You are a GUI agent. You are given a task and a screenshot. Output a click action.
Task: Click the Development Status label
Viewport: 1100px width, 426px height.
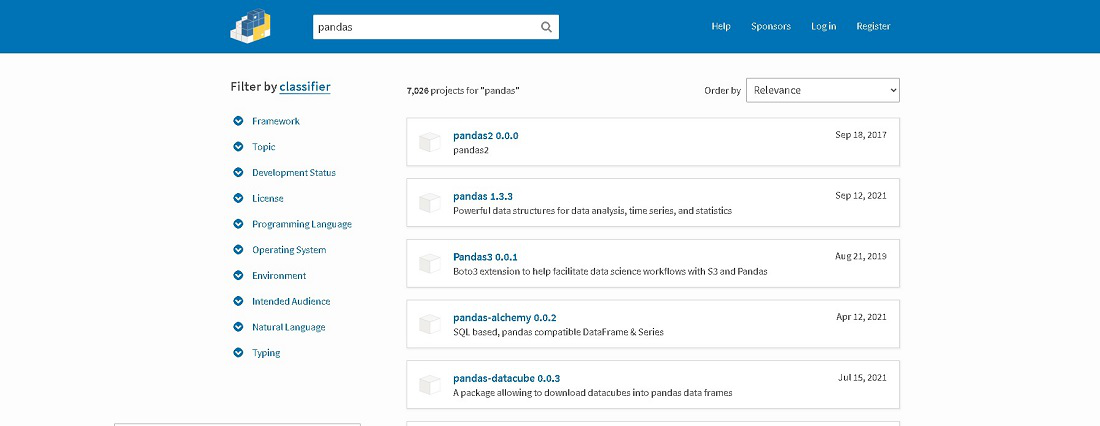(294, 173)
